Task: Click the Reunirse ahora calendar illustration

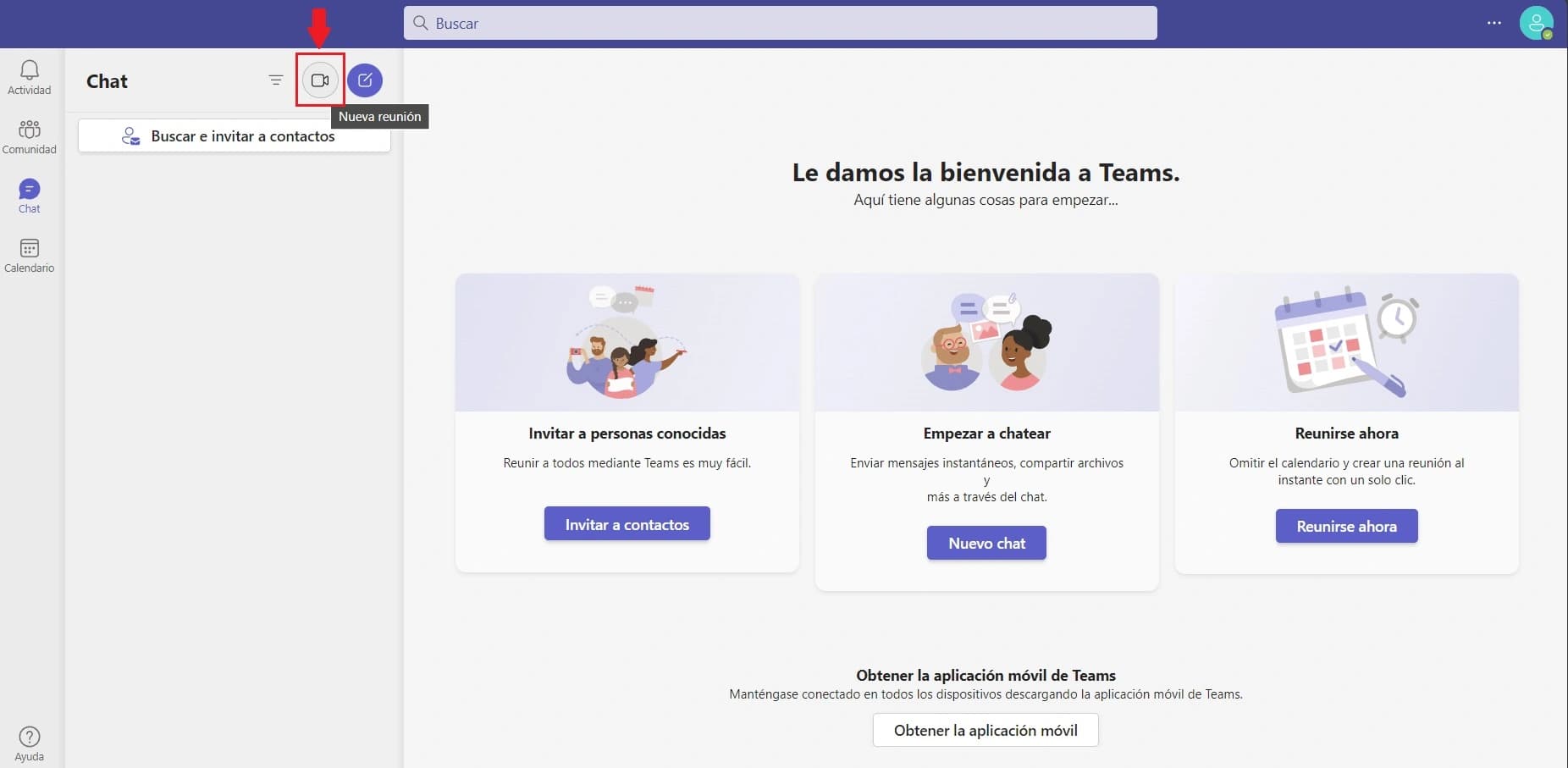Action: [1347, 342]
